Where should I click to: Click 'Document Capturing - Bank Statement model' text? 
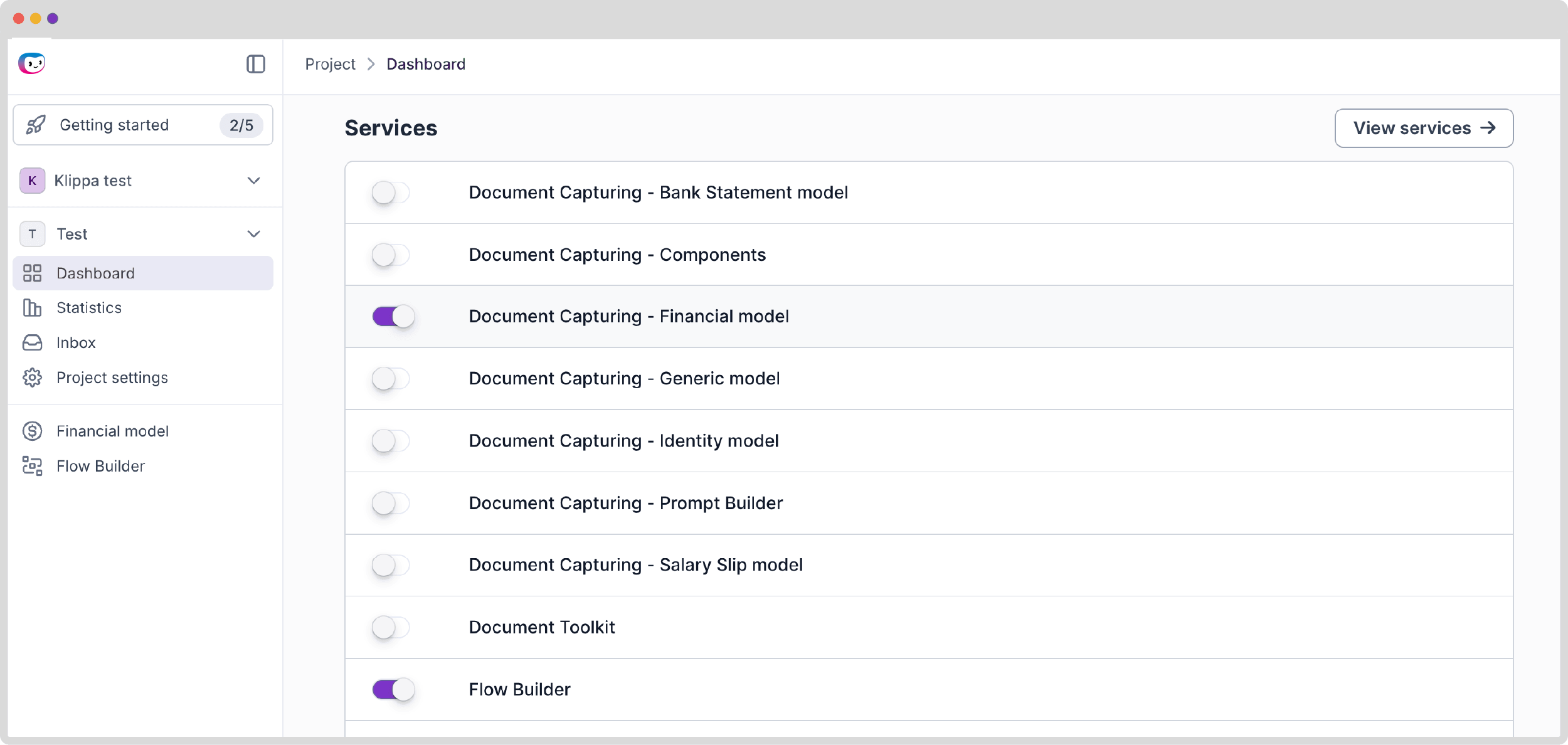[658, 193]
